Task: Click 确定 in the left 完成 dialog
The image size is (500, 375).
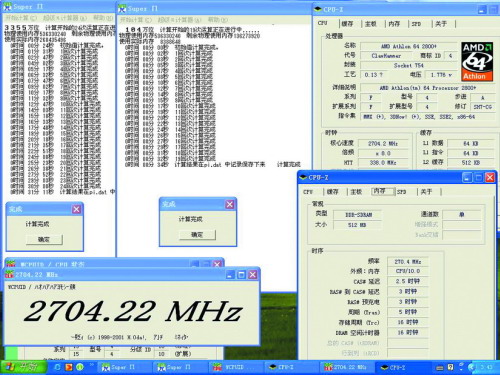Action: click(44, 239)
